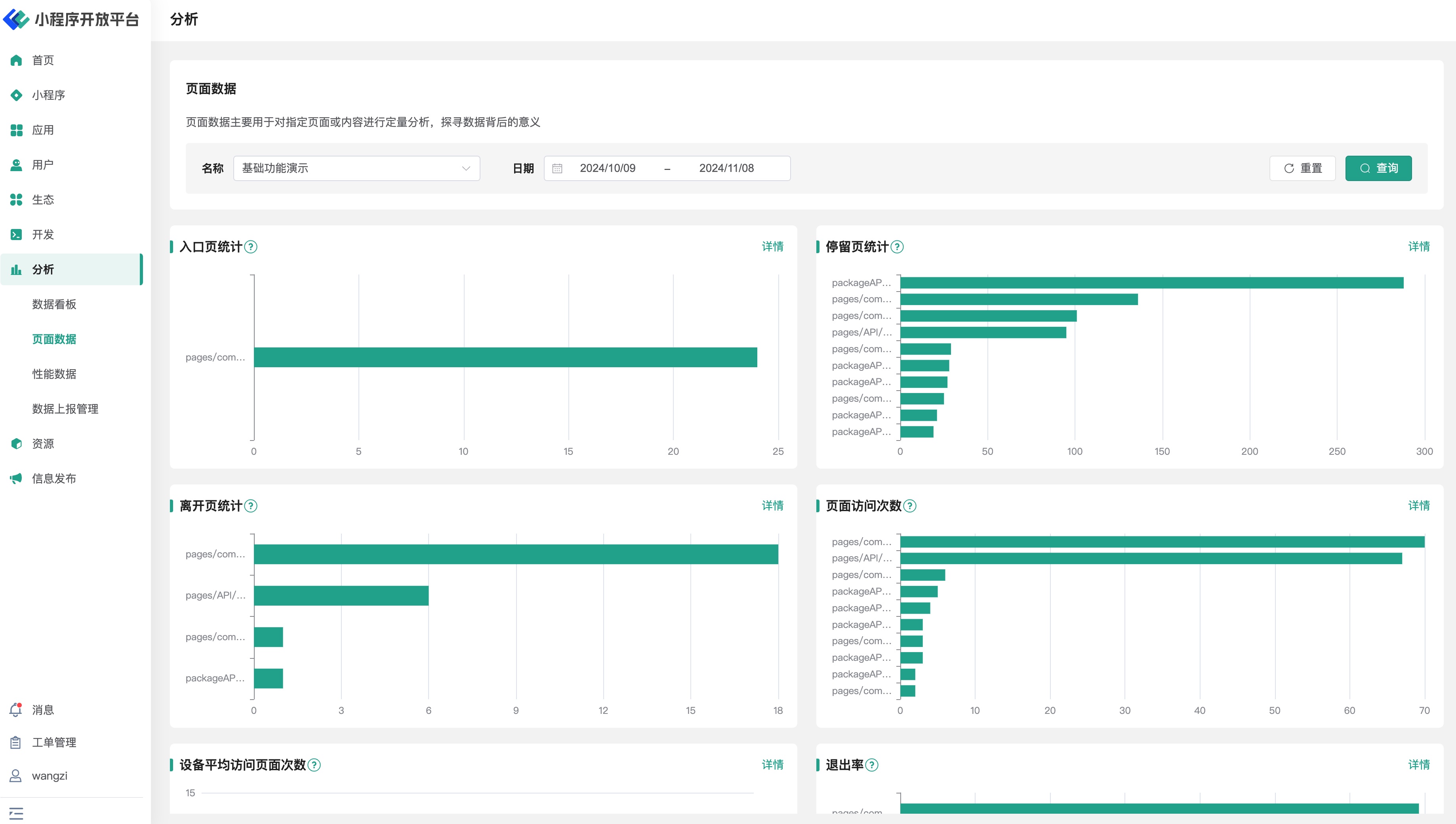Image resolution: width=1456 pixels, height=824 pixels.
Task: Go to 性能数据 submenu item
Action: (x=54, y=374)
